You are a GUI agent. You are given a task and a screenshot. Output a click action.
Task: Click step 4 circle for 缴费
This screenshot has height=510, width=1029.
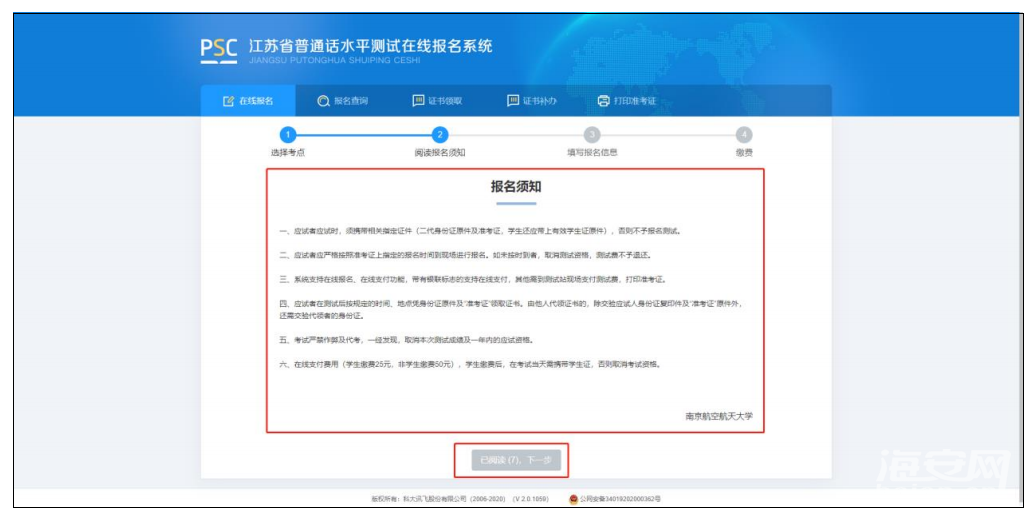pyautogui.click(x=744, y=135)
